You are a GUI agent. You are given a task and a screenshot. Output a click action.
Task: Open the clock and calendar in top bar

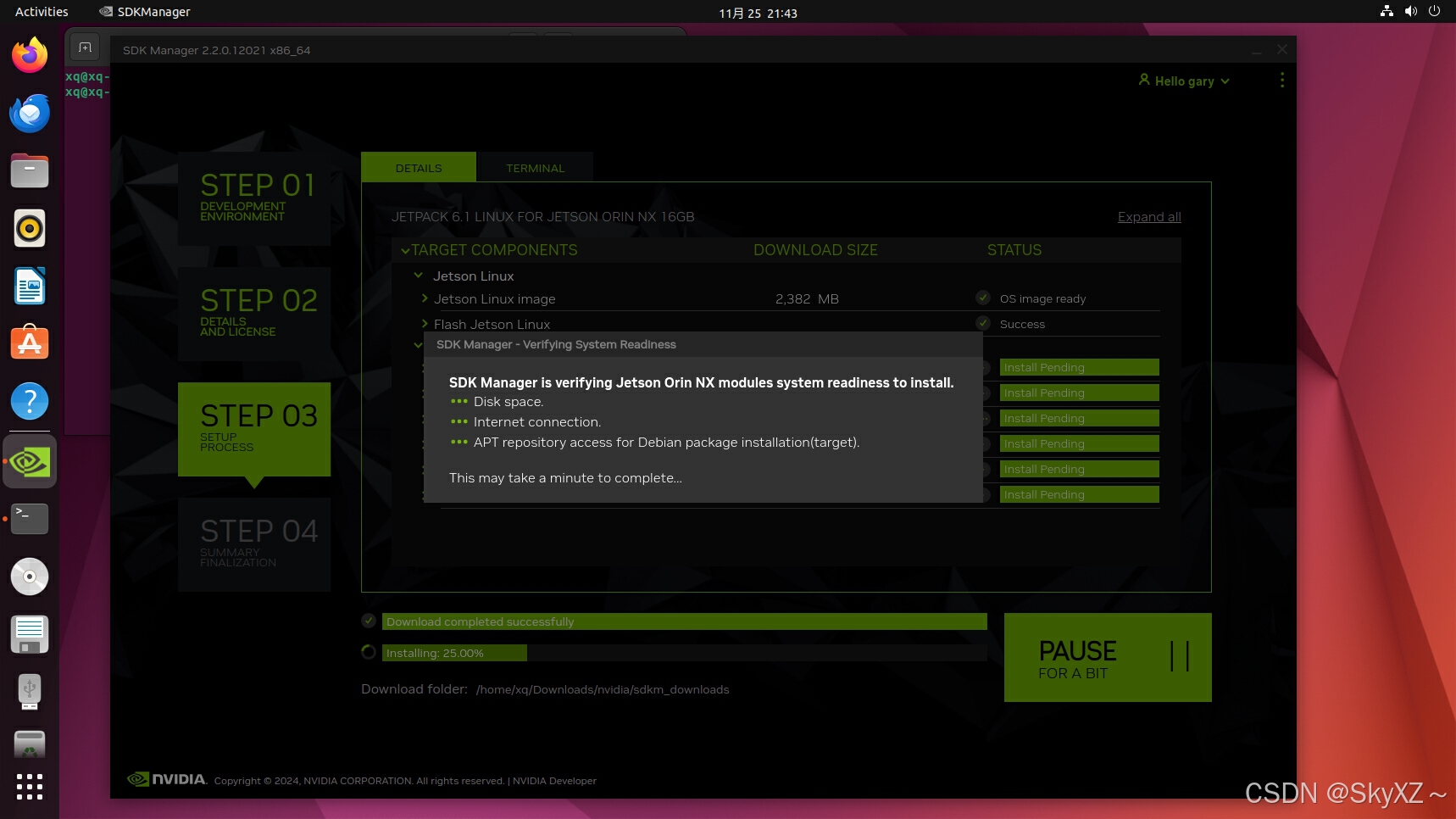click(758, 13)
